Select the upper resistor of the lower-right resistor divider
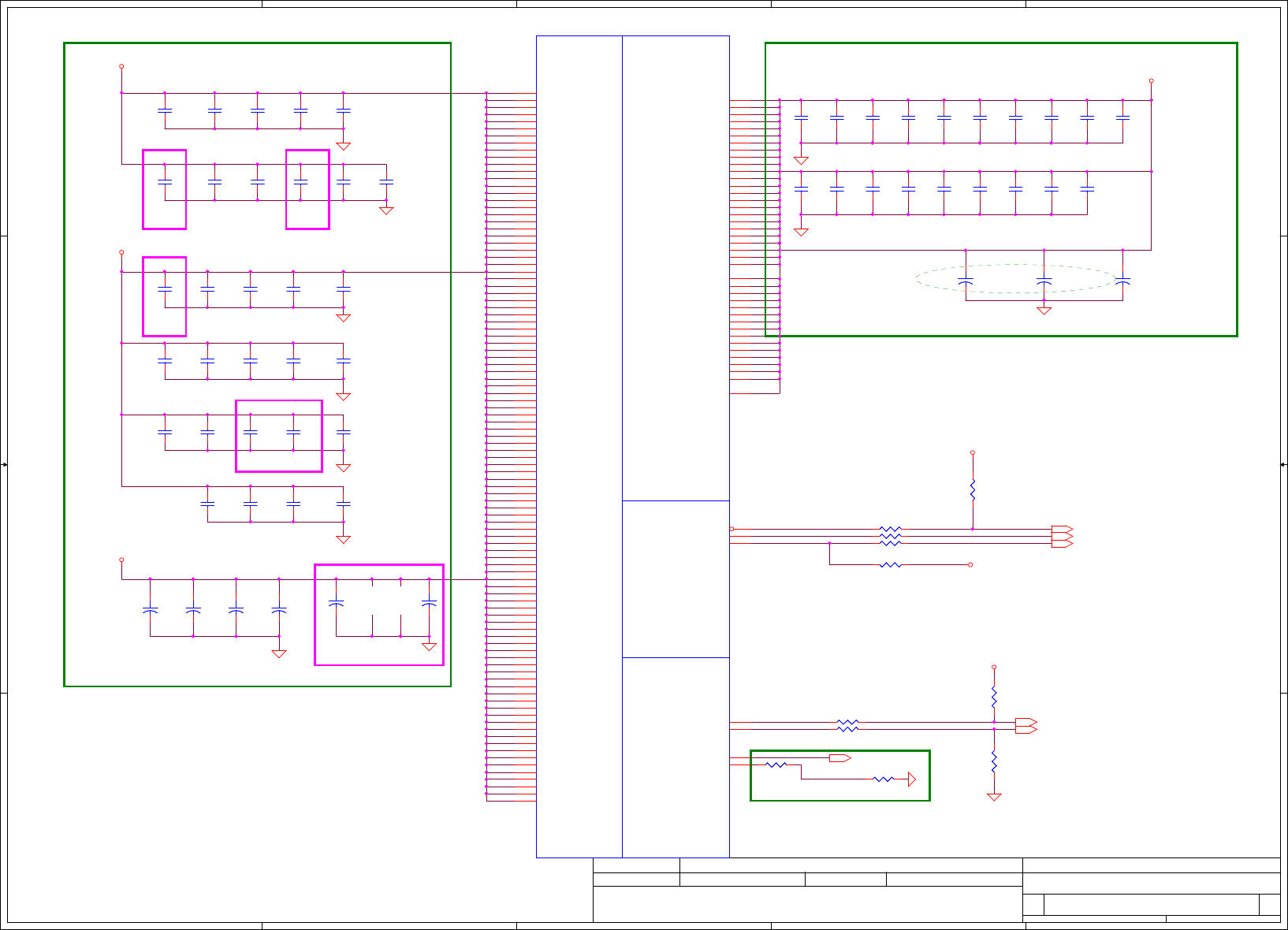 pos(994,697)
